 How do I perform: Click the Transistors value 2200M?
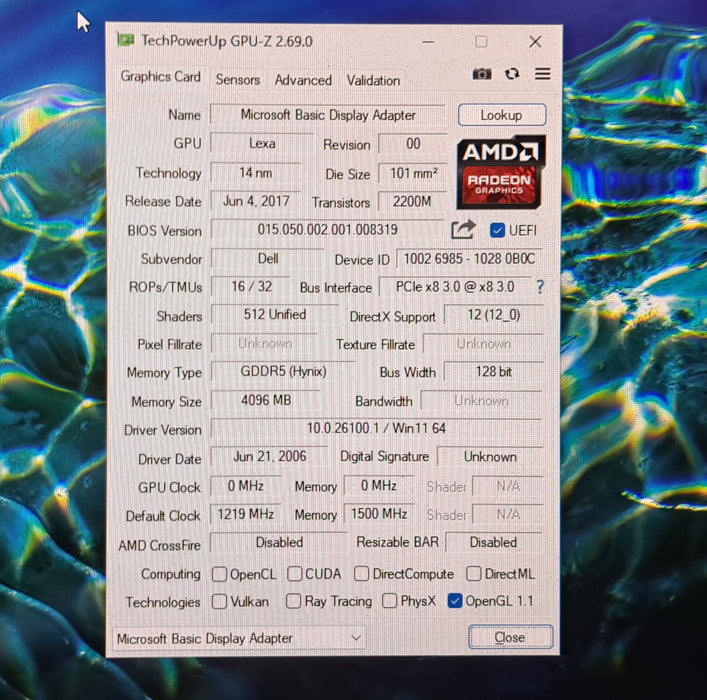tap(412, 202)
